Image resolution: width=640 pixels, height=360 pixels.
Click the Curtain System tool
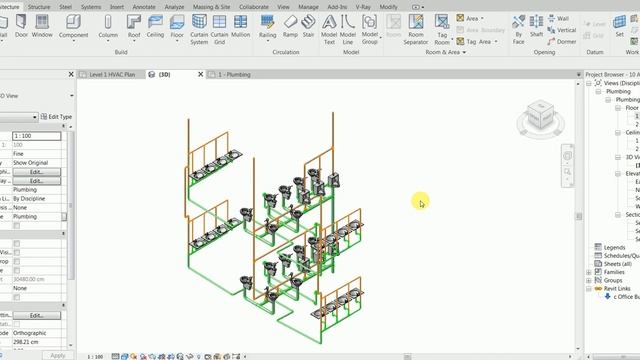[x=199, y=29]
